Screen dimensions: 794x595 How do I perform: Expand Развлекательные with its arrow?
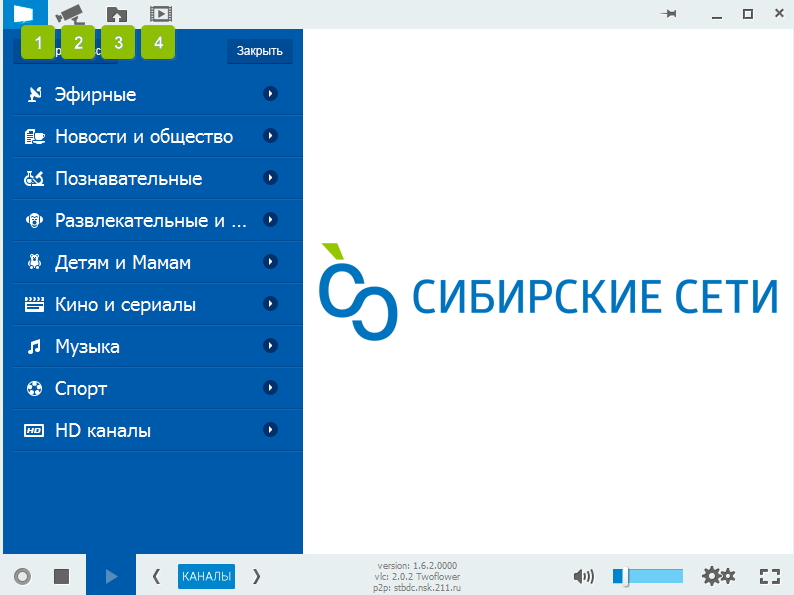click(270, 220)
